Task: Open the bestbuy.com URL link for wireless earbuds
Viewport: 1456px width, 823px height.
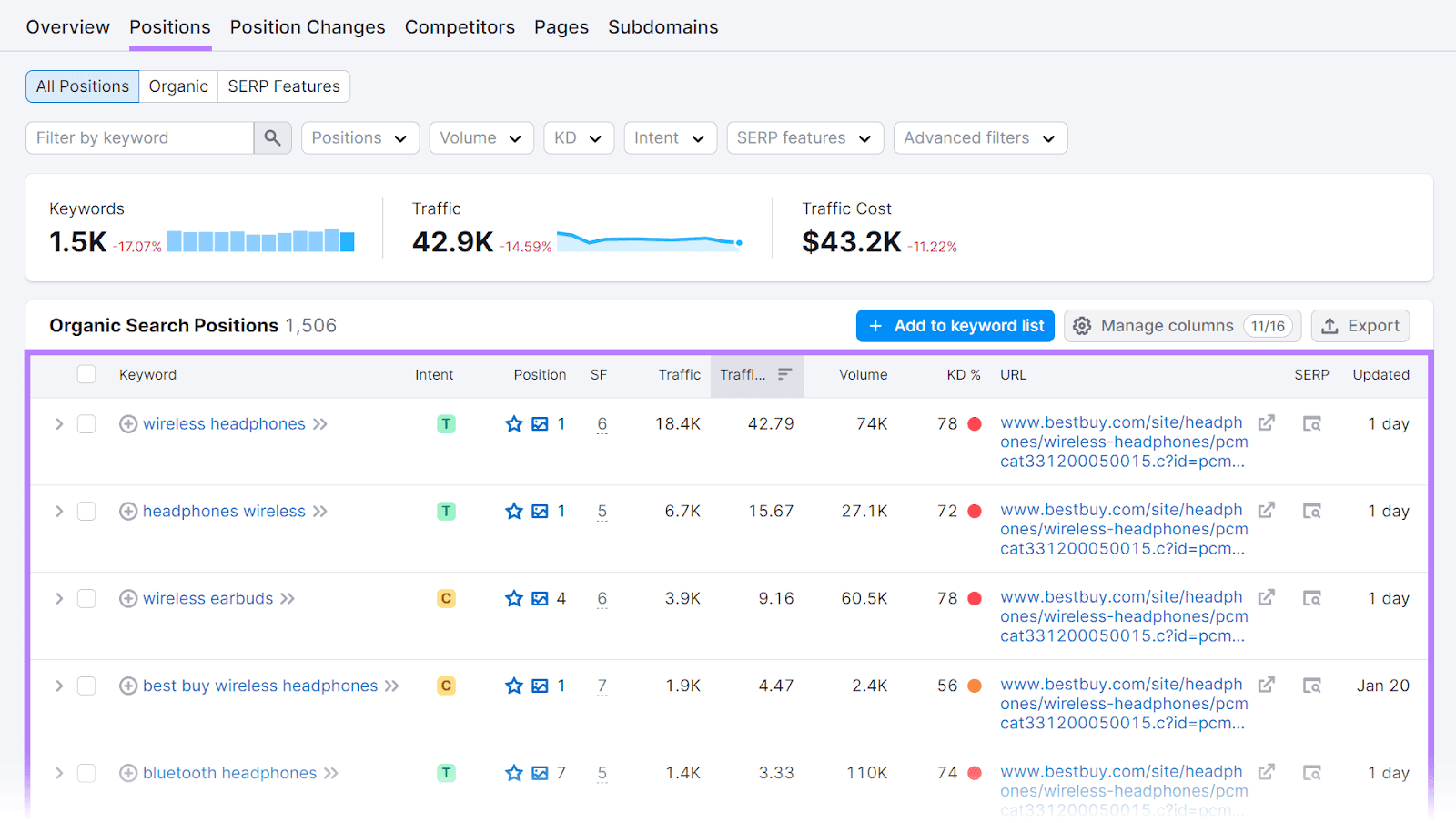Action: coord(1121,615)
